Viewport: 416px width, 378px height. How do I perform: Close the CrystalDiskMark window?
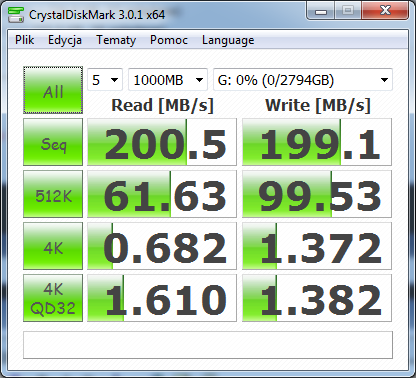[x=385, y=11]
